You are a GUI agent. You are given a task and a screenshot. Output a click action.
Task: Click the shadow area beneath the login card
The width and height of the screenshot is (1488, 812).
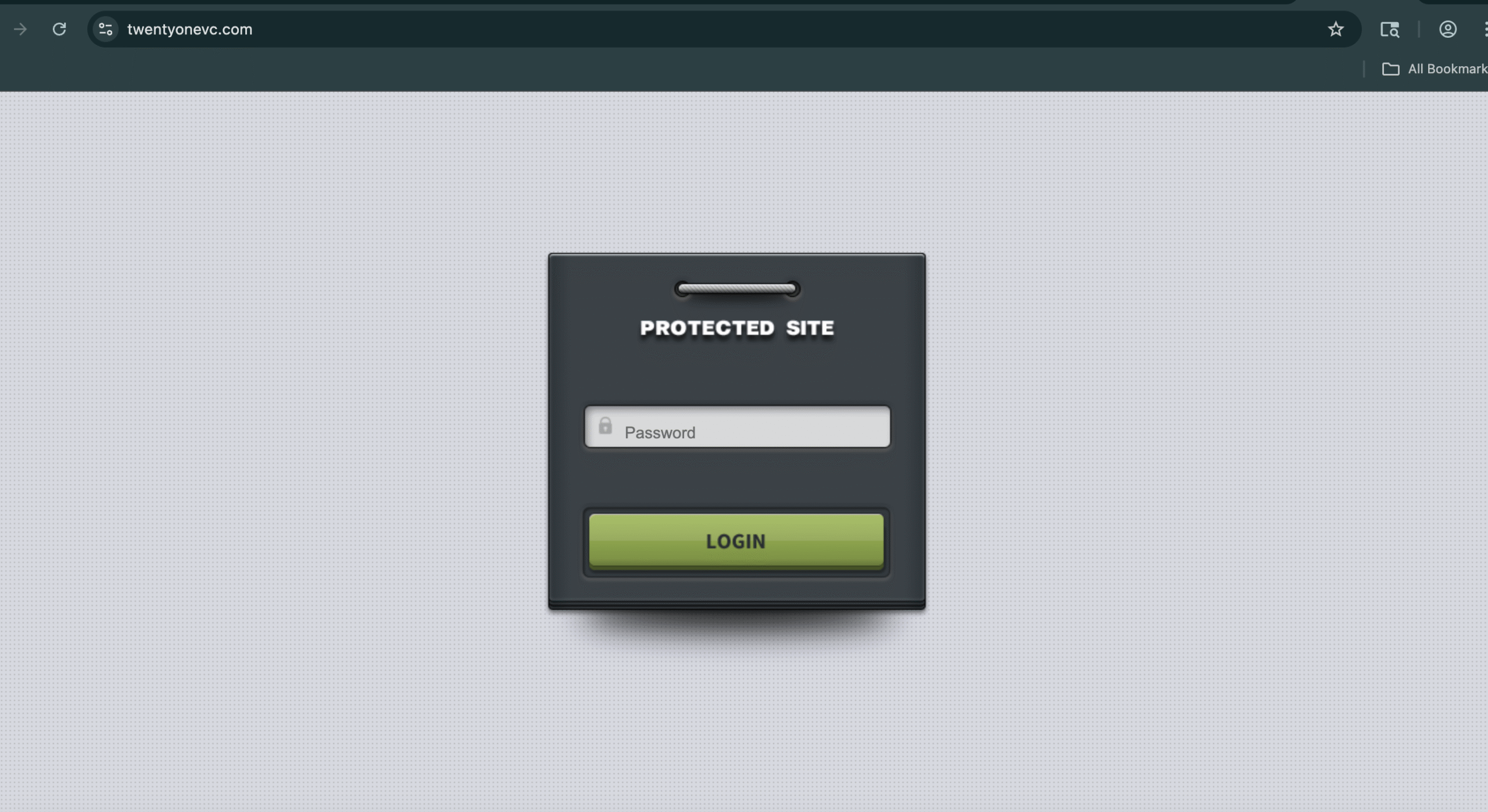point(736,631)
